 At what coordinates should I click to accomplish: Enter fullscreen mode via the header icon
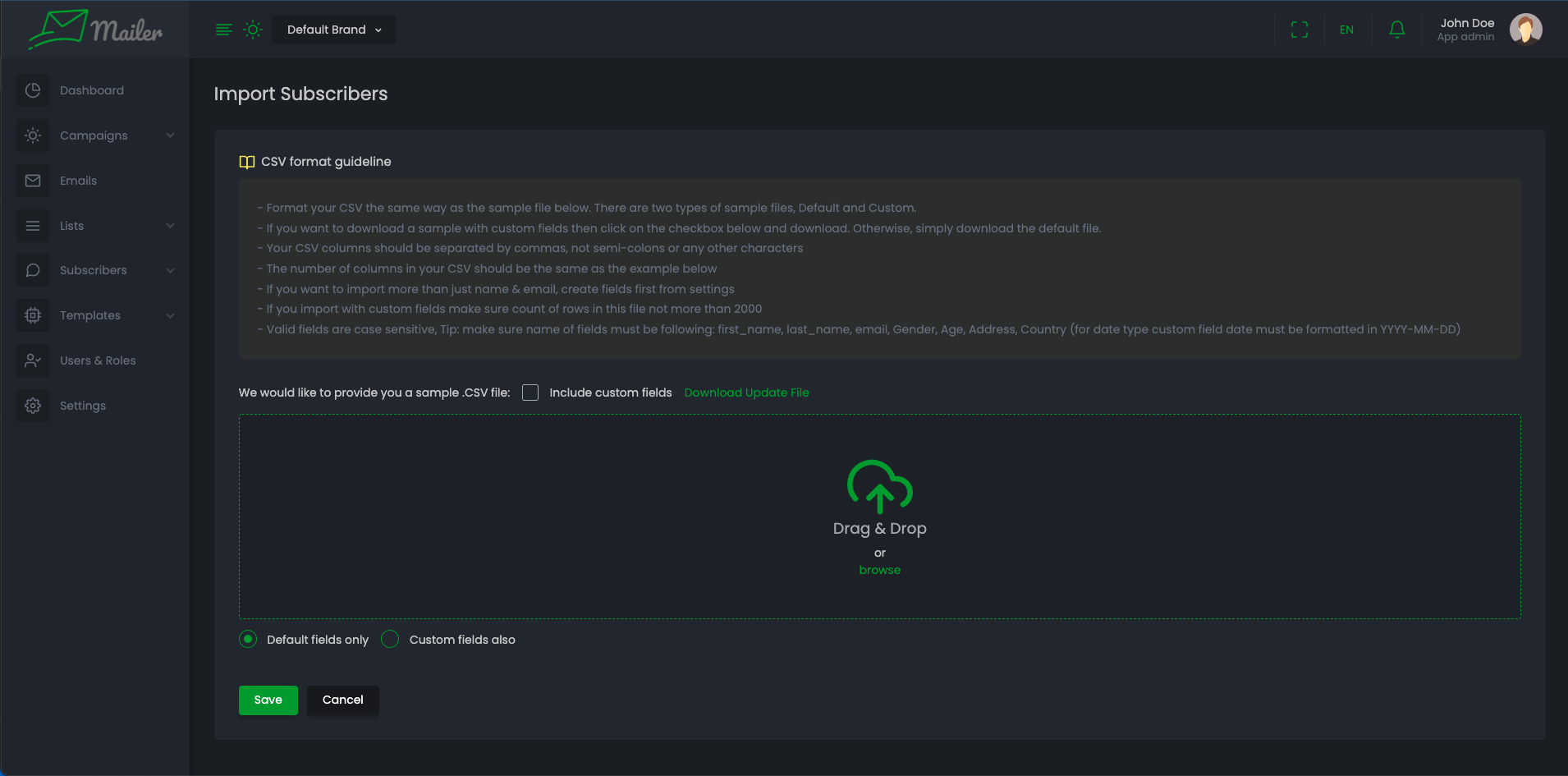pos(1299,30)
